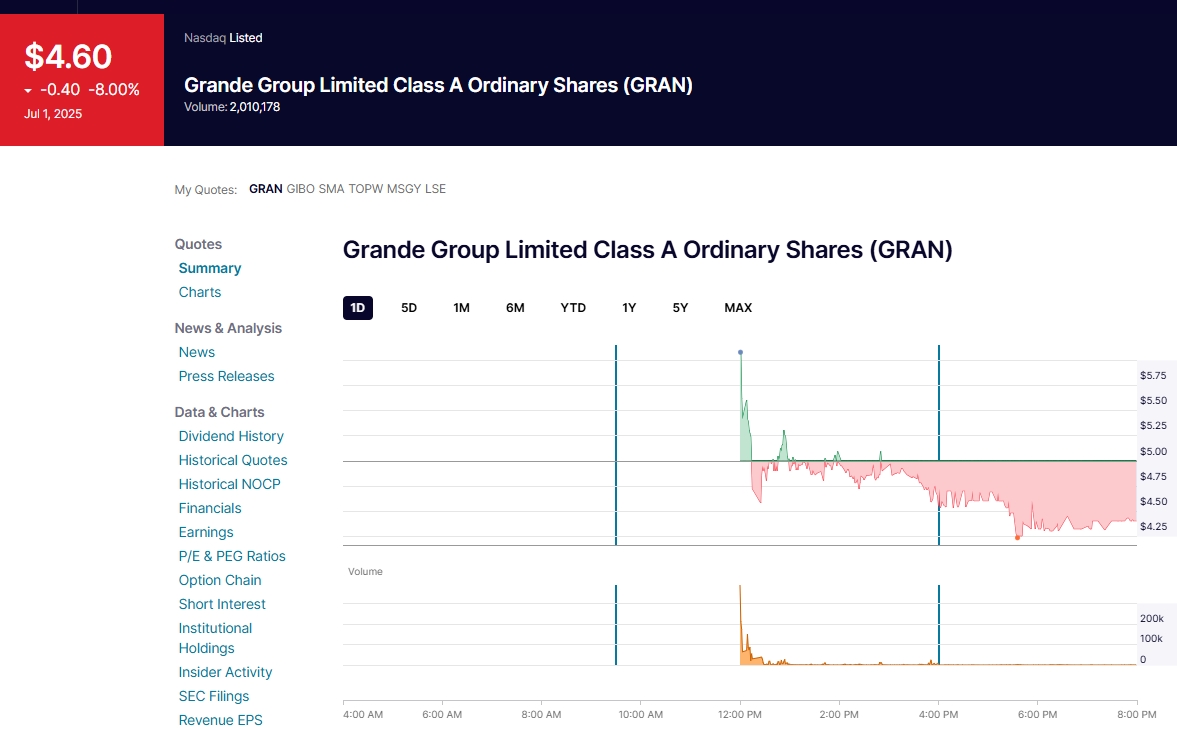Viewport: 1177px width, 729px height.
Task: Open the Charts sidebar link
Action: tap(200, 292)
